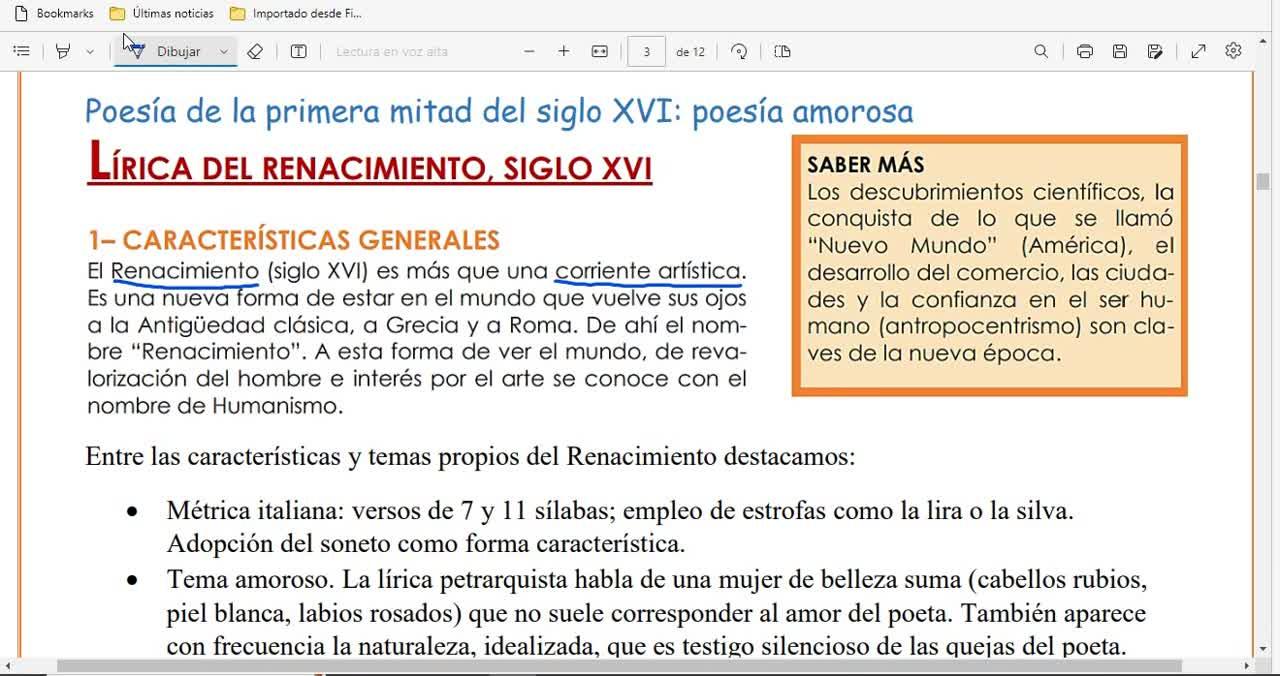Save the PDF with the disk icon
This screenshot has width=1280, height=676.
(x=1120, y=51)
